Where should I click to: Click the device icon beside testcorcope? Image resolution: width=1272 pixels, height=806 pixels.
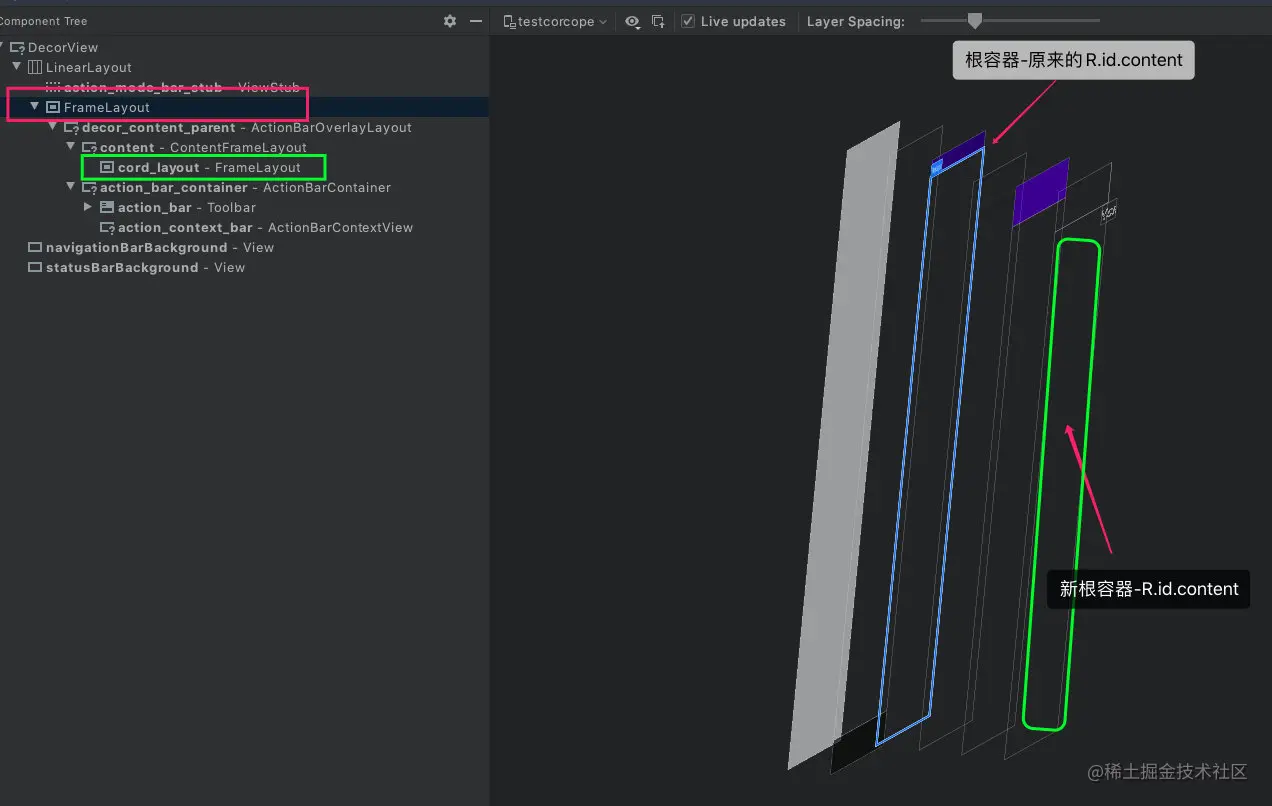(x=510, y=21)
